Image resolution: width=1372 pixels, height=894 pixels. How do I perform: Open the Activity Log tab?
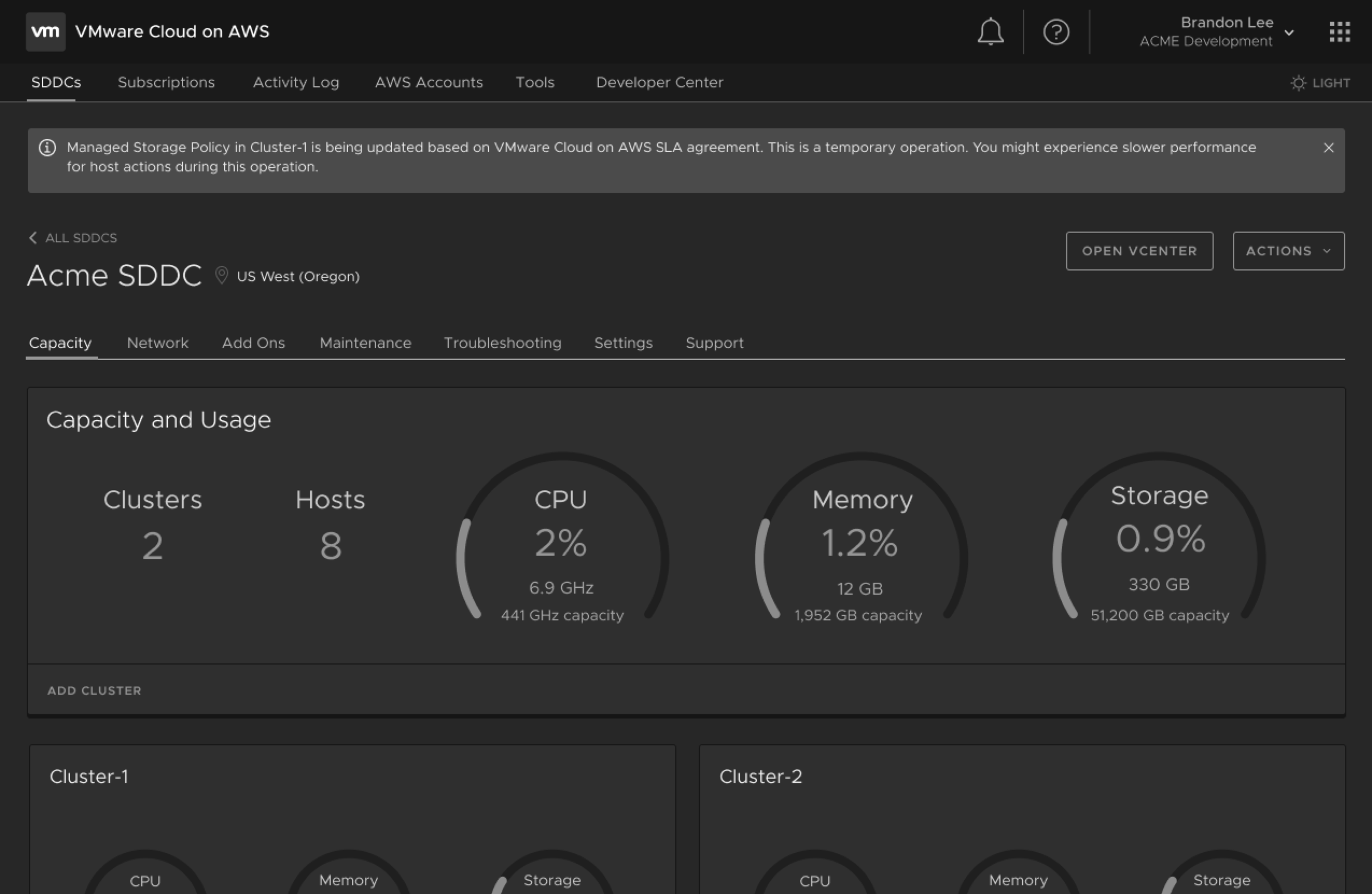(295, 83)
